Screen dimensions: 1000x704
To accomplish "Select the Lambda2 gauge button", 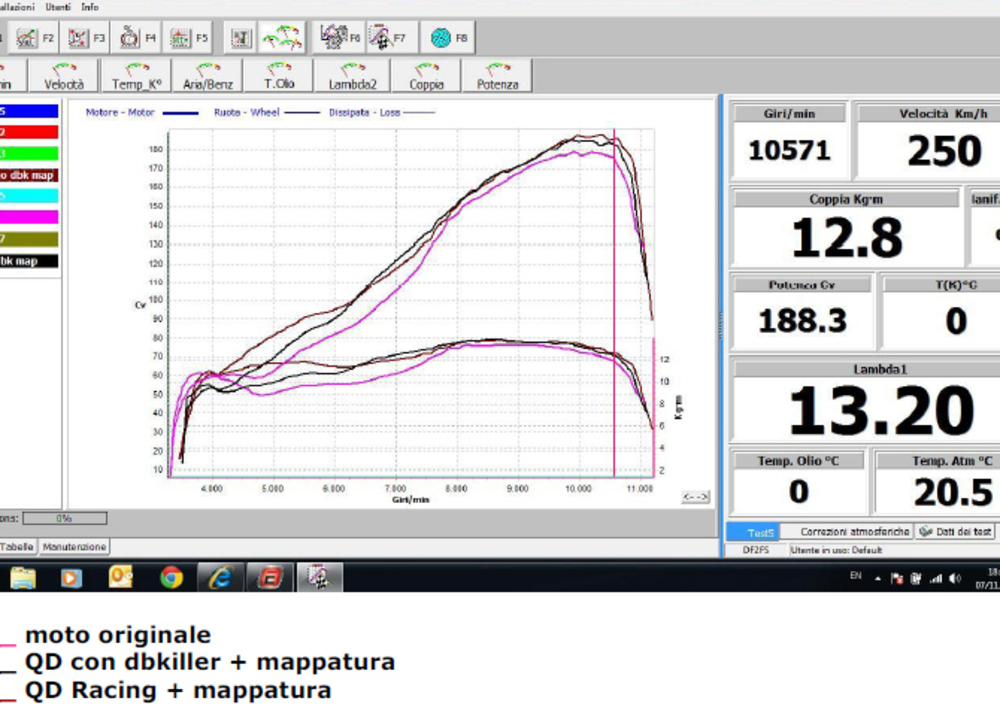I will click(352, 77).
